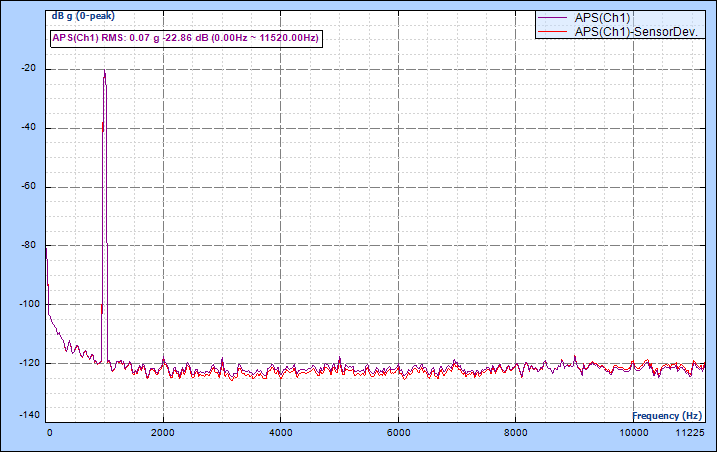
Task: Click the Frequency (Hz) axis label
Action: [x=667, y=415]
